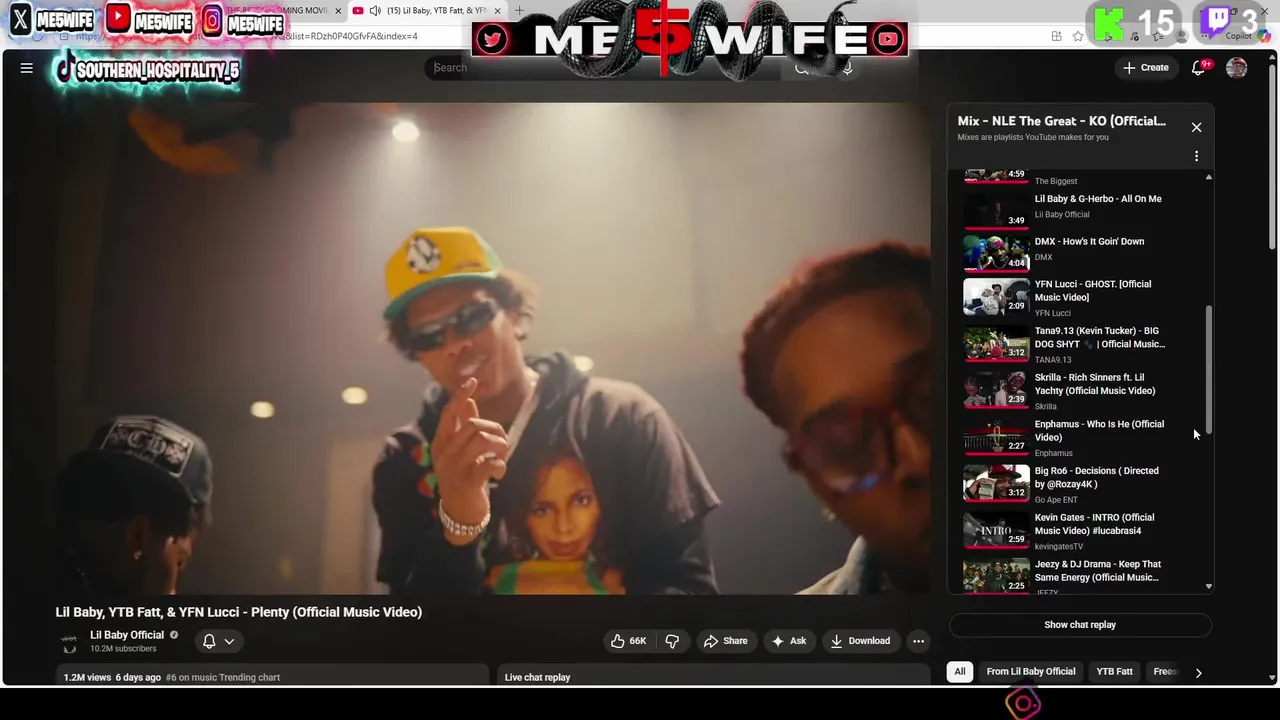Open a new browser tab
1280x720 pixels.
tap(519, 10)
